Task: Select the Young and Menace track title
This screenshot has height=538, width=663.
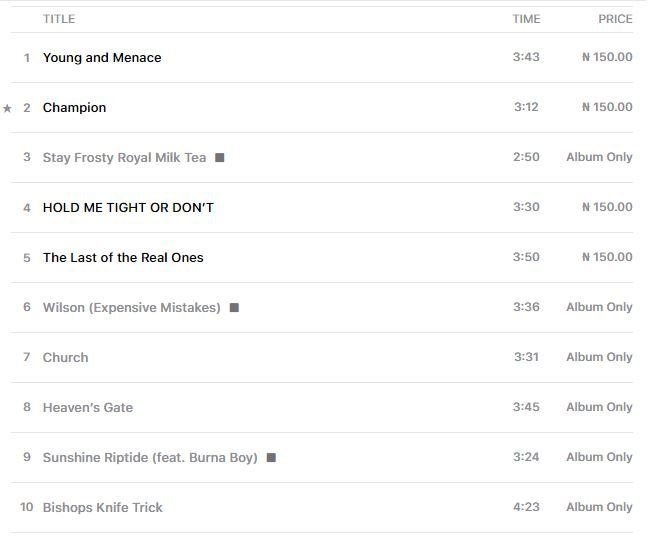Action: tap(102, 58)
